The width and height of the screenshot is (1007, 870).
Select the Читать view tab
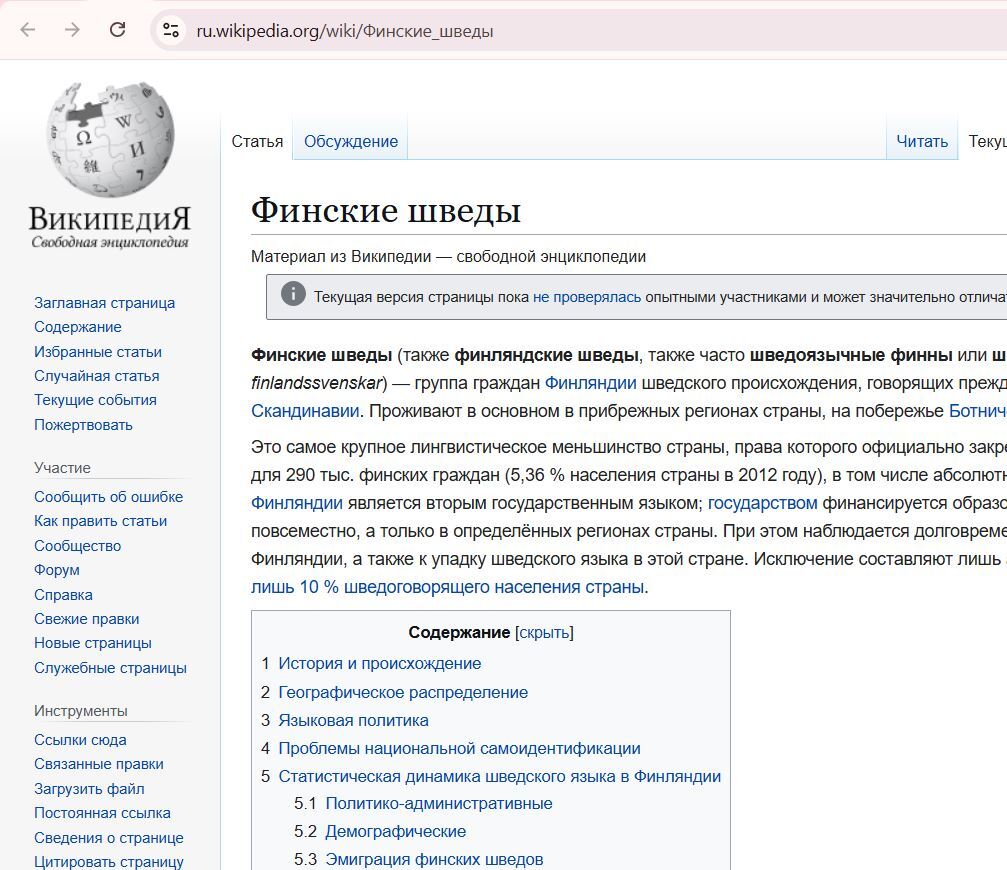click(921, 141)
